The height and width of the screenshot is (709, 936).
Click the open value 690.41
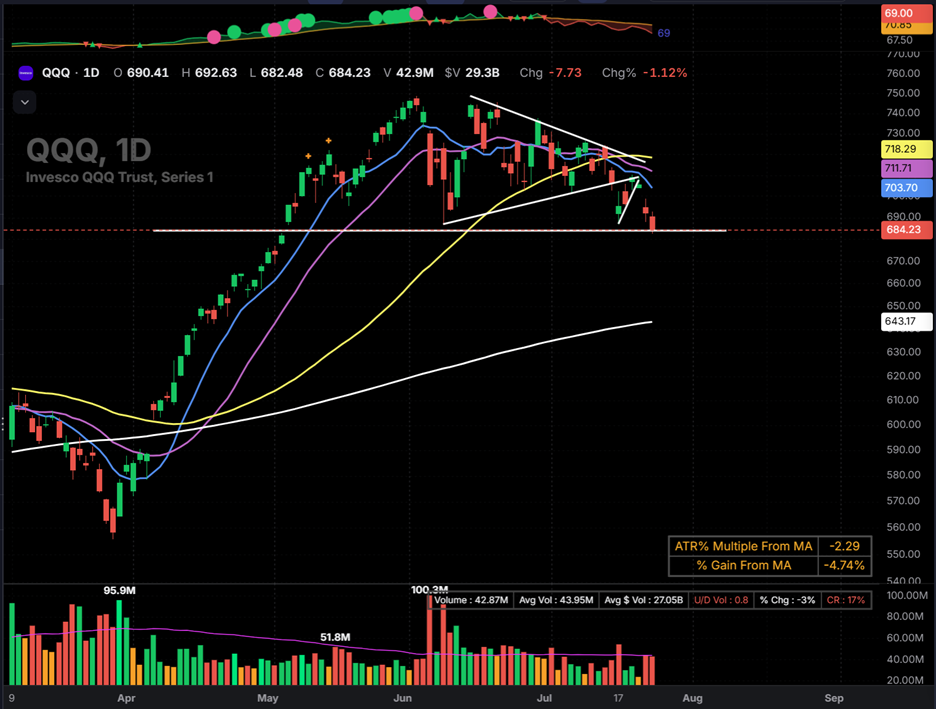pyautogui.click(x=147, y=73)
